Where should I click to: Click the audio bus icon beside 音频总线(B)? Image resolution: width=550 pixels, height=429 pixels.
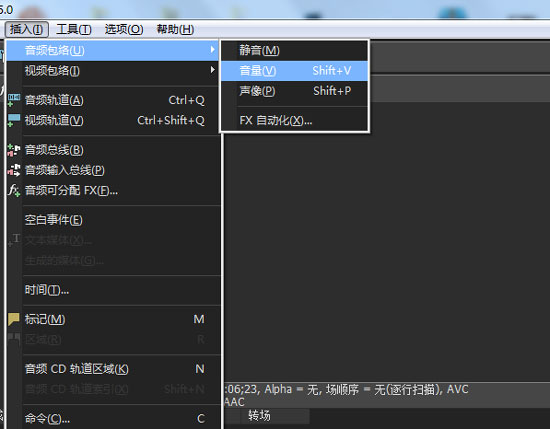click(x=14, y=150)
